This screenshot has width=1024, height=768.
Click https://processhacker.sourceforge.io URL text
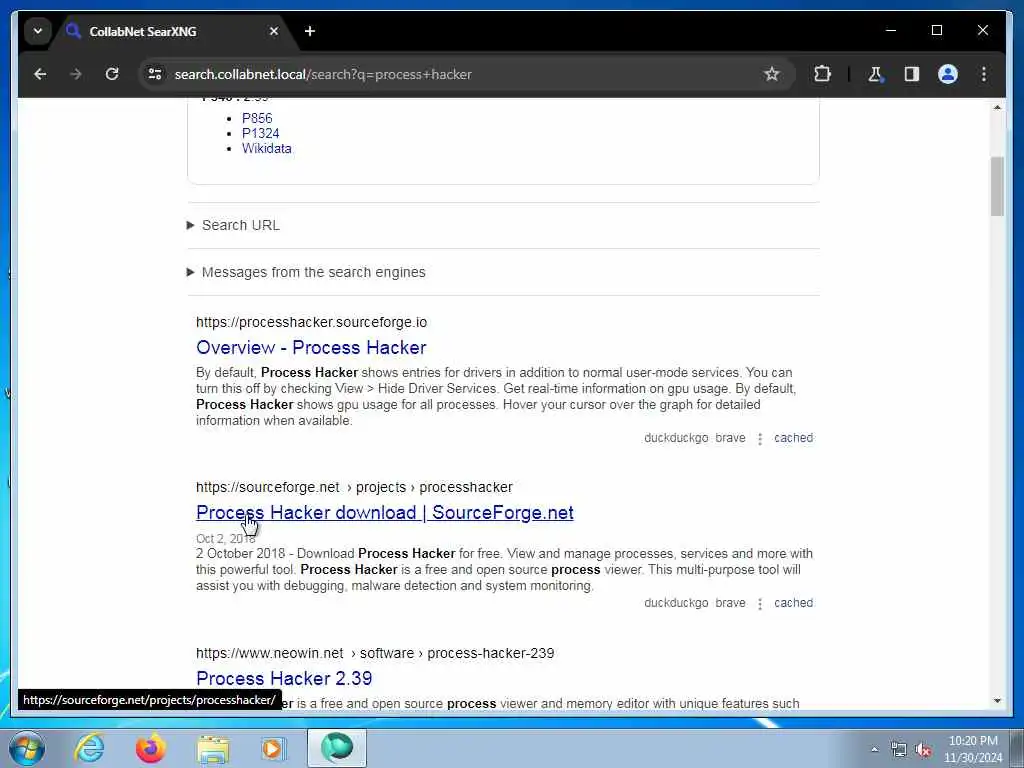click(312, 323)
